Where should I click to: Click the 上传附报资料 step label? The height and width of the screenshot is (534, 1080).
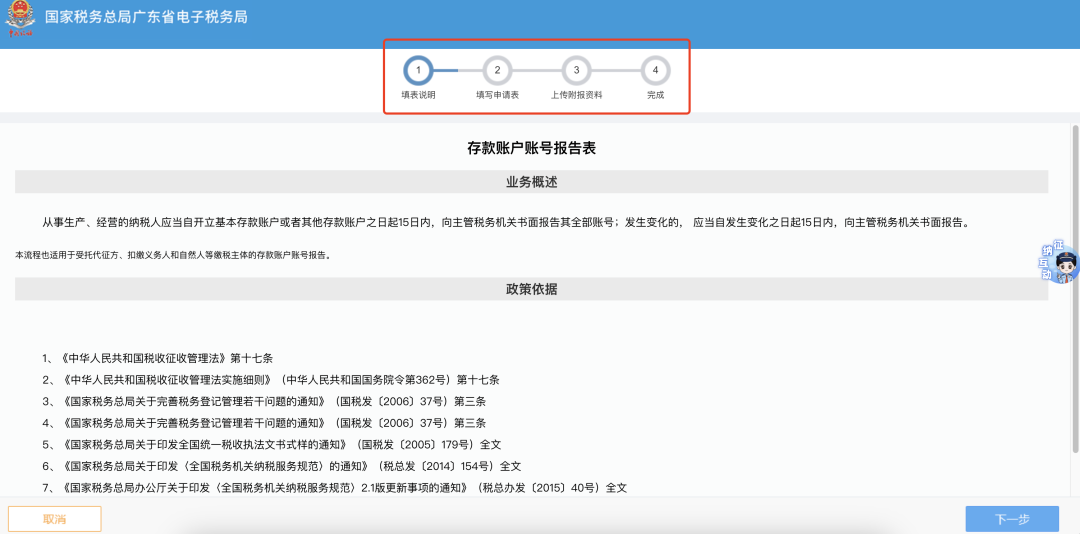click(x=576, y=95)
